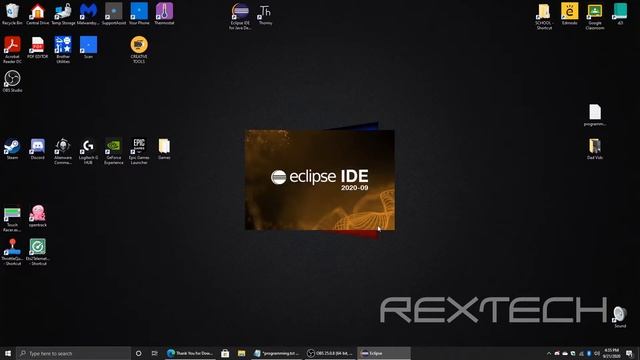This screenshot has height=360, width=640.
Task: Switch to the Edge browser taskbar window
Action: click(190, 353)
